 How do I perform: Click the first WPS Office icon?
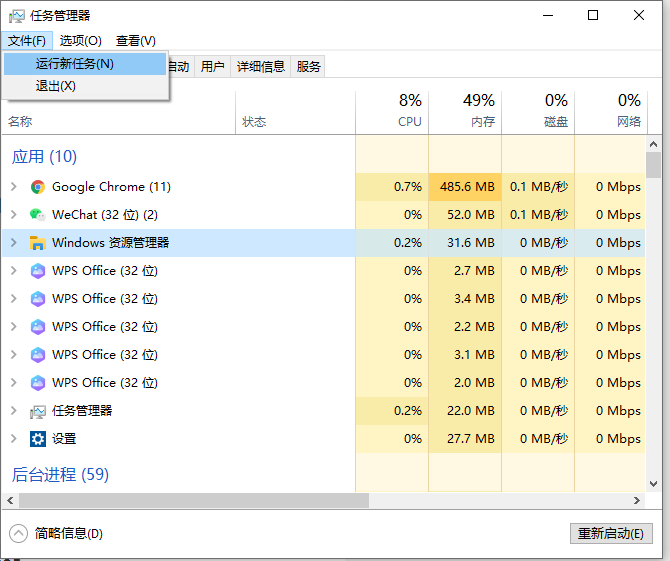coord(38,271)
